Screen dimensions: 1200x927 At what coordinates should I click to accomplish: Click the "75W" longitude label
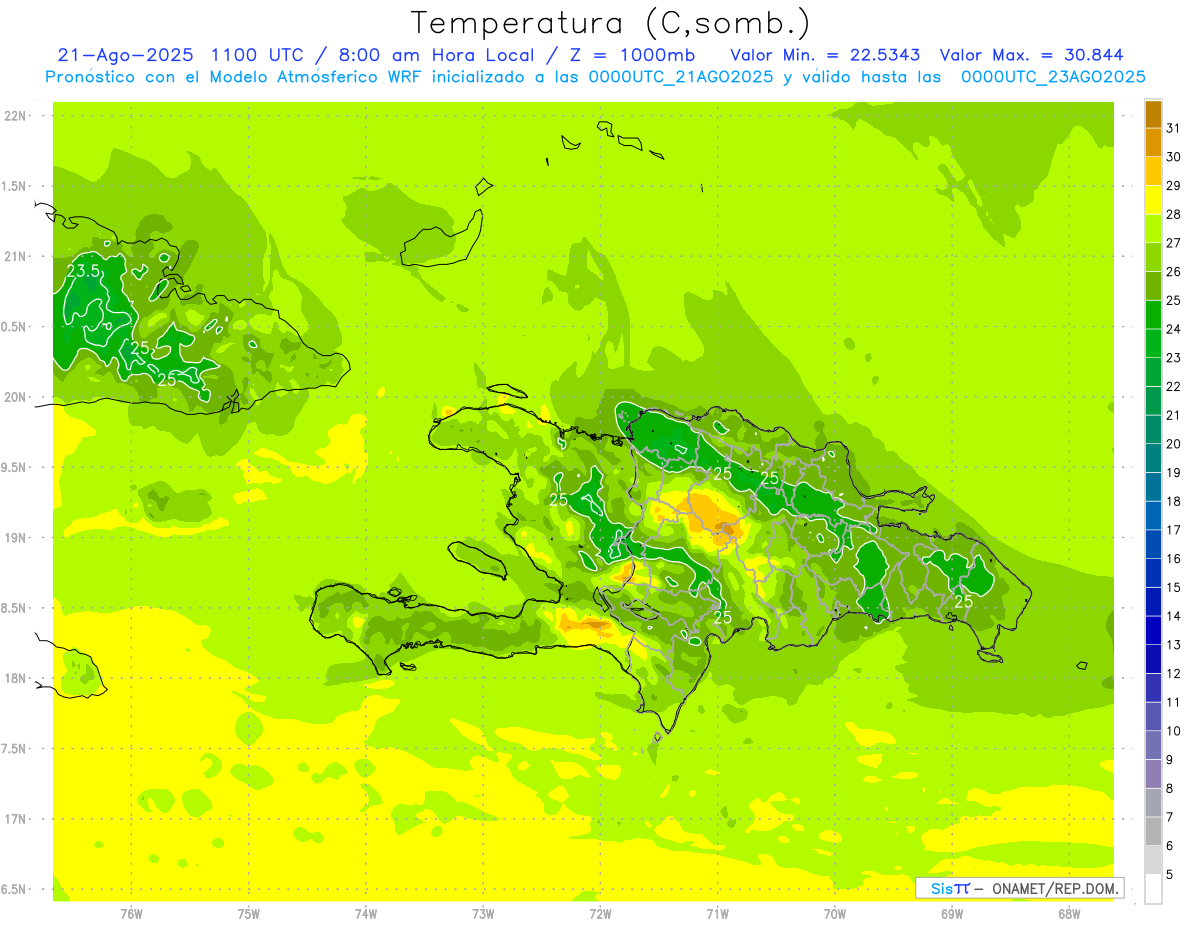249,914
